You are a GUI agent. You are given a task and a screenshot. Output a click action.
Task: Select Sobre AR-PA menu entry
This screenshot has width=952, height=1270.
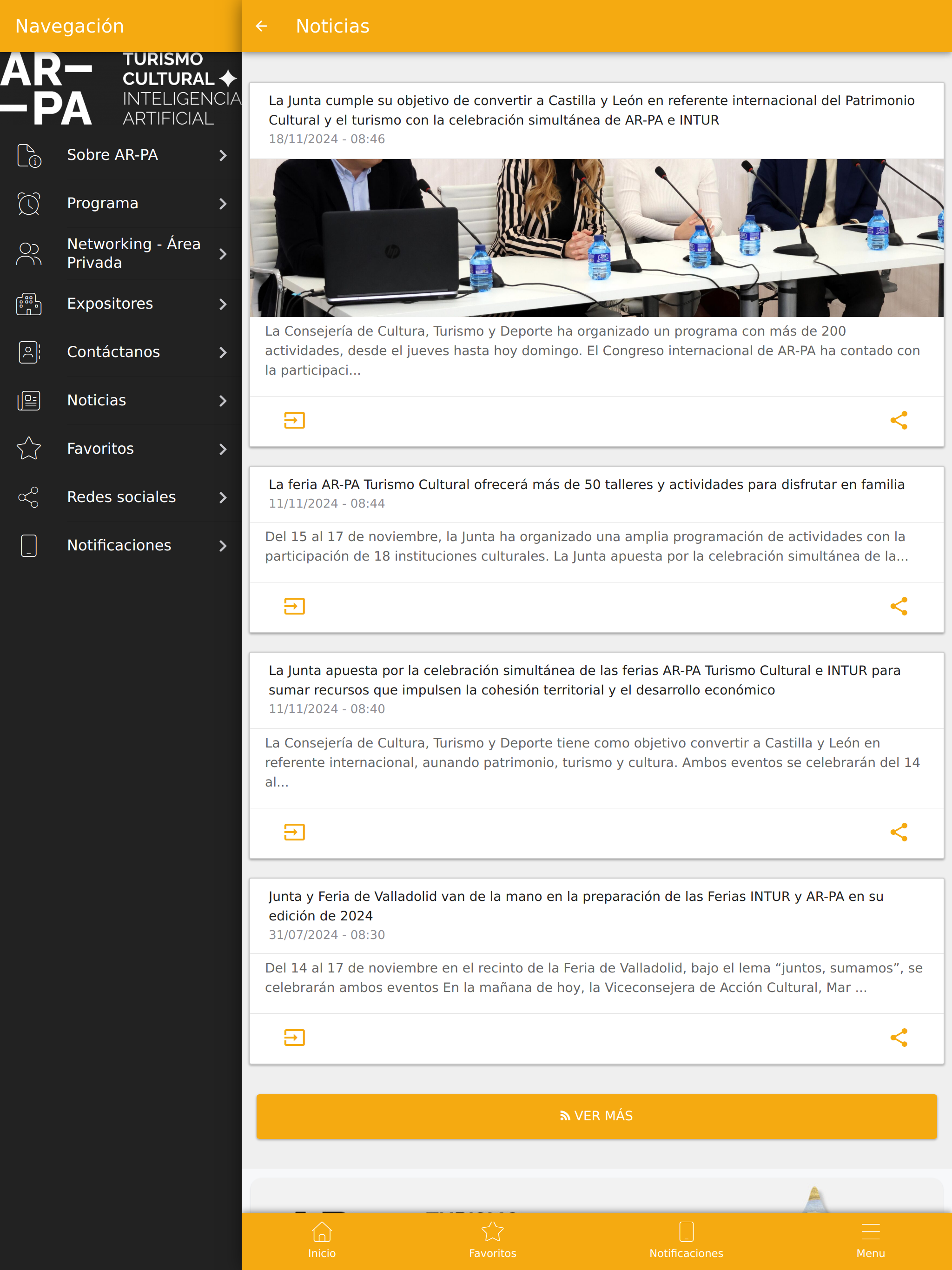(x=120, y=155)
